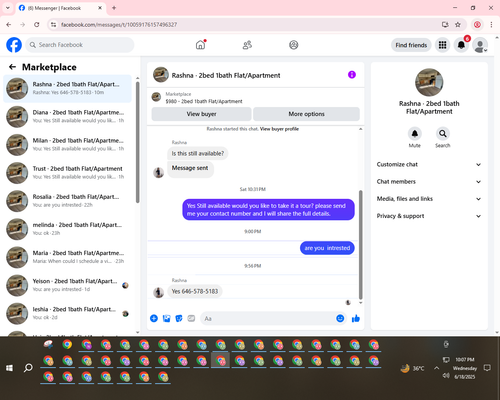Image resolution: width=500 pixels, height=400 pixels.
Task: Send a thumbs-up like
Action: tap(356, 318)
